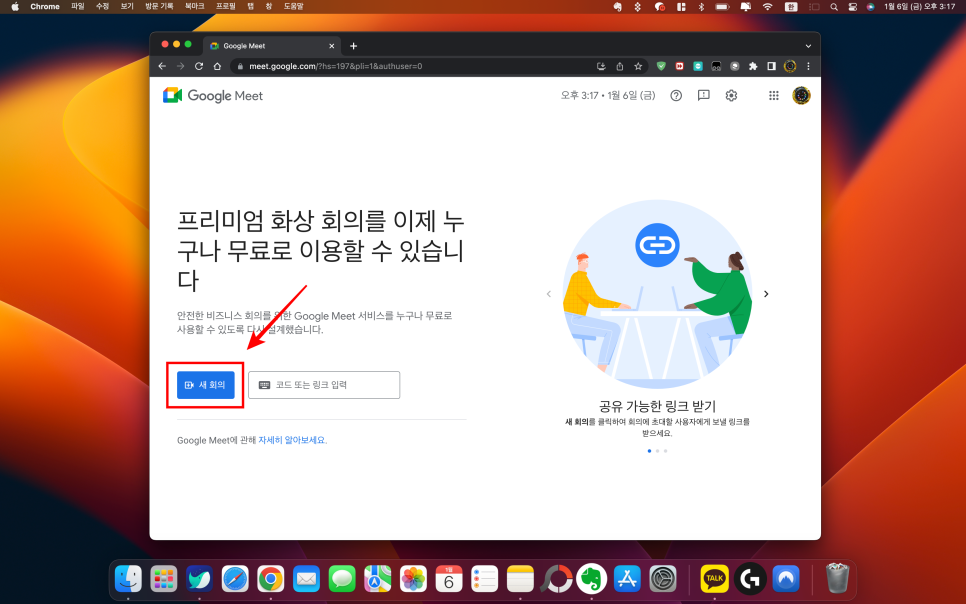Viewport: 966px width, 604px height.
Task: Open Safari from the Dock
Action: point(235,579)
